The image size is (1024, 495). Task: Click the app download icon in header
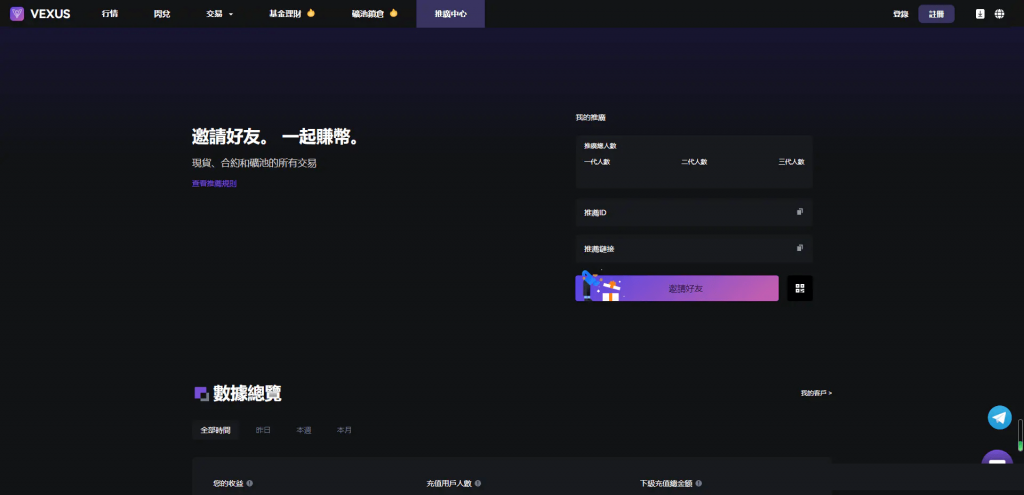(980, 14)
